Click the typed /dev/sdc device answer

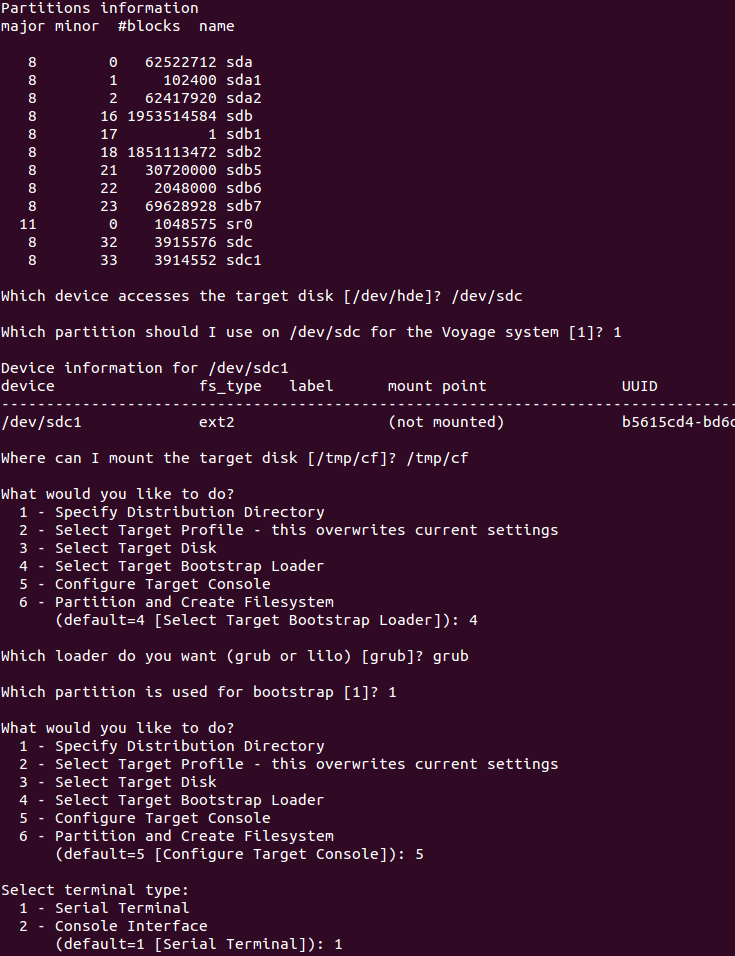487,296
